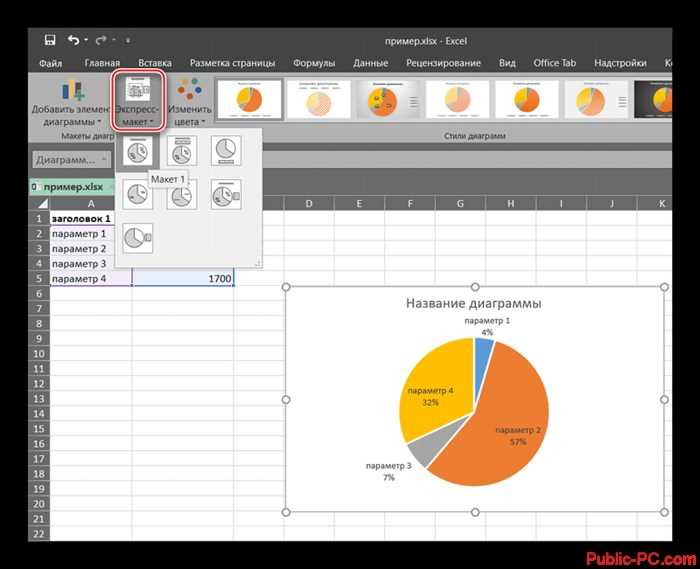Open Добавить элемент диаграммы dropdown
This screenshot has width=700, height=569.
[71, 103]
